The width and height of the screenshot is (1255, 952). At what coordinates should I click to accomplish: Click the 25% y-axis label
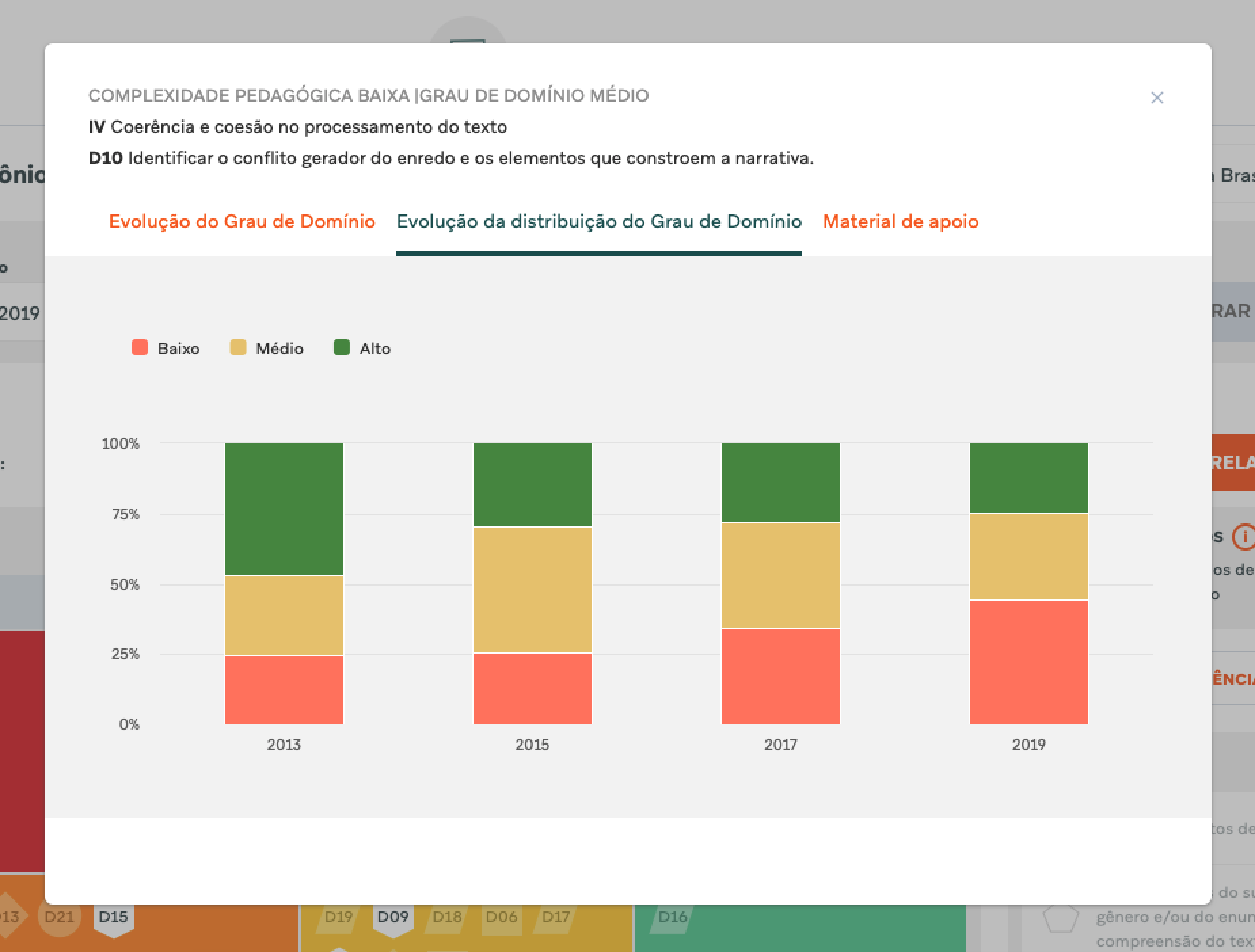[125, 654]
